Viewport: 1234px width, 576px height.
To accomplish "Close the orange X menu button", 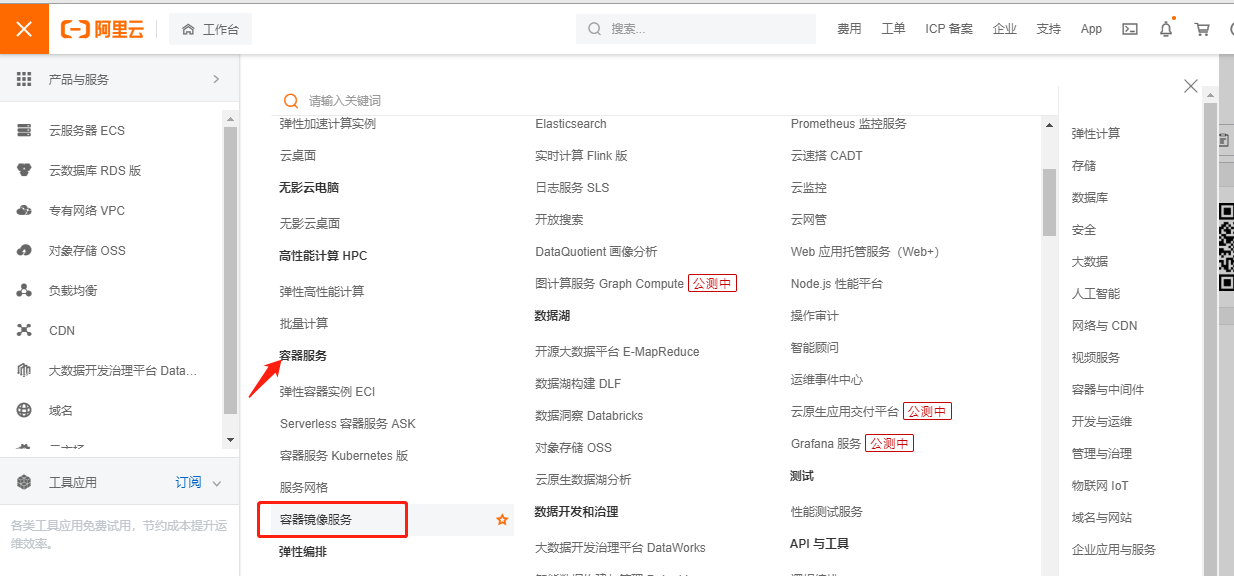I will click(24, 29).
